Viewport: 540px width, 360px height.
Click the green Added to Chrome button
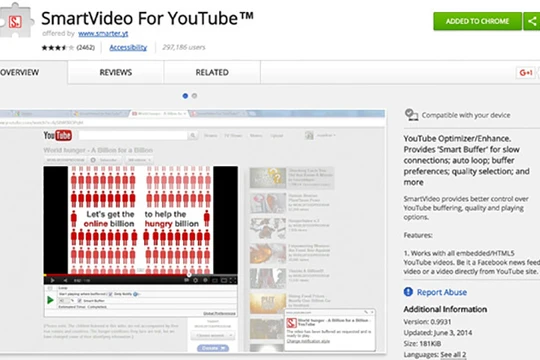[477, 21]
